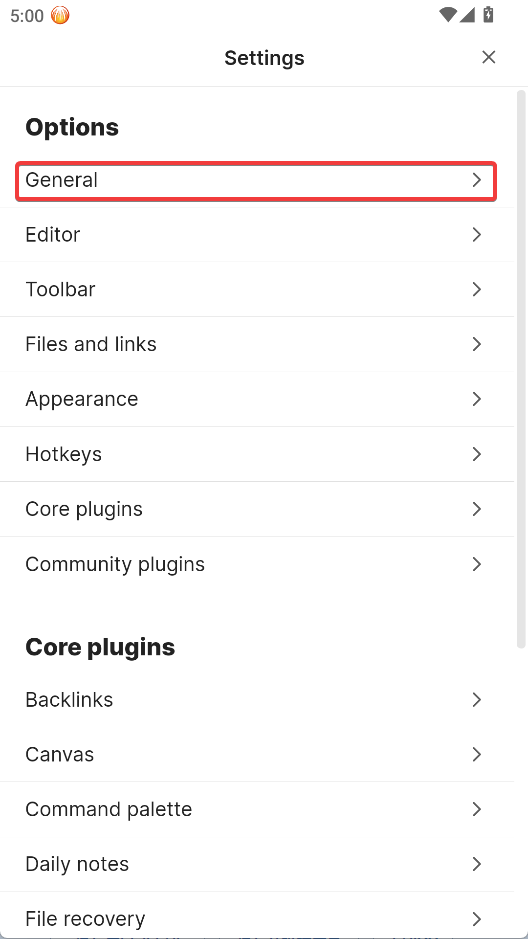Tap the Wi-Fi icon in status bar

[x=447, y=15]
